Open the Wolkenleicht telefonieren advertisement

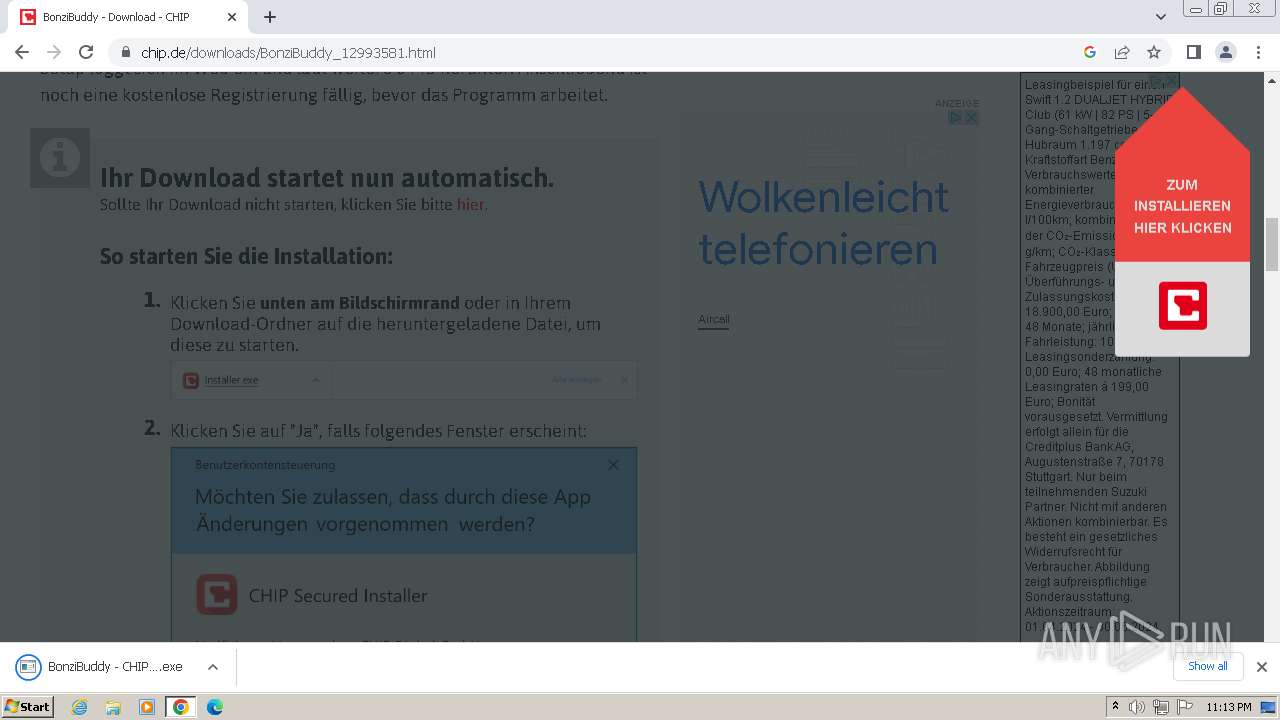point(823,223)
